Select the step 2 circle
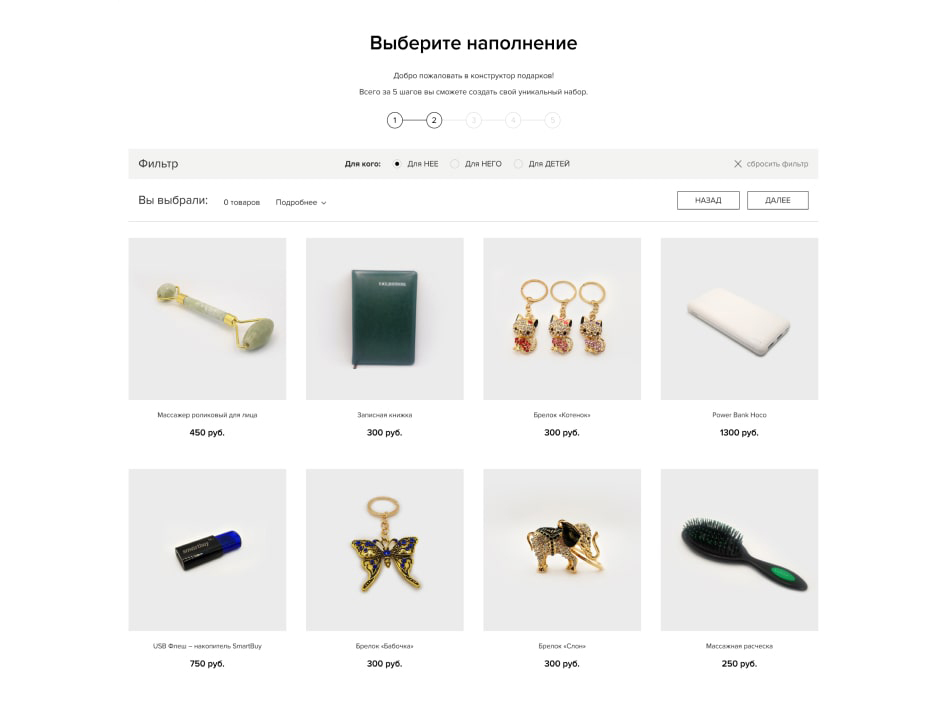The height and width of the screenshot is (726, 947). 434,120
